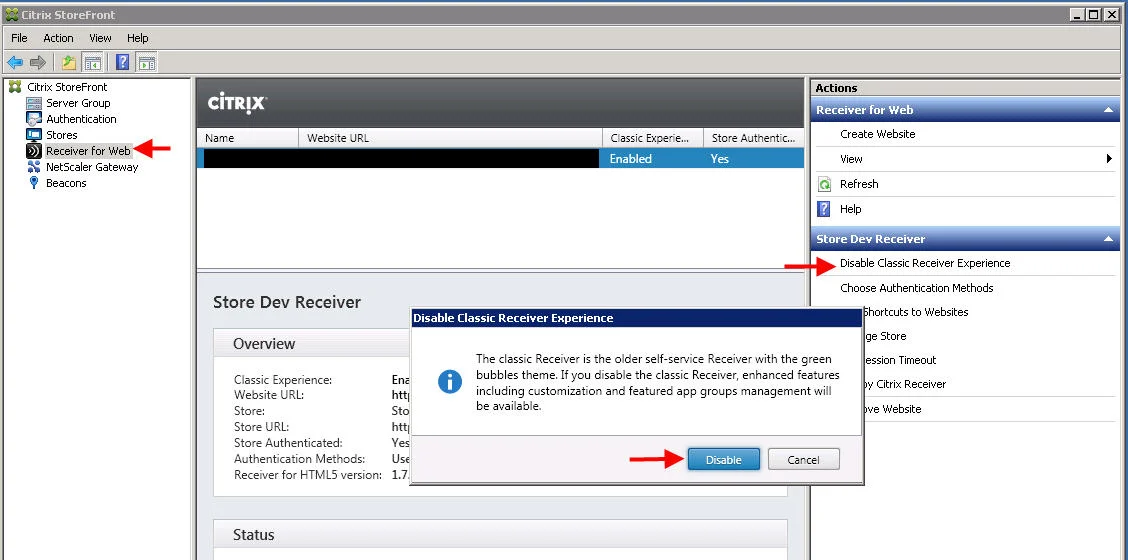Sort by the Website URL column header
Image resolution: width=1128 pixels, height=560 pixels.
[x=450, y=138]
